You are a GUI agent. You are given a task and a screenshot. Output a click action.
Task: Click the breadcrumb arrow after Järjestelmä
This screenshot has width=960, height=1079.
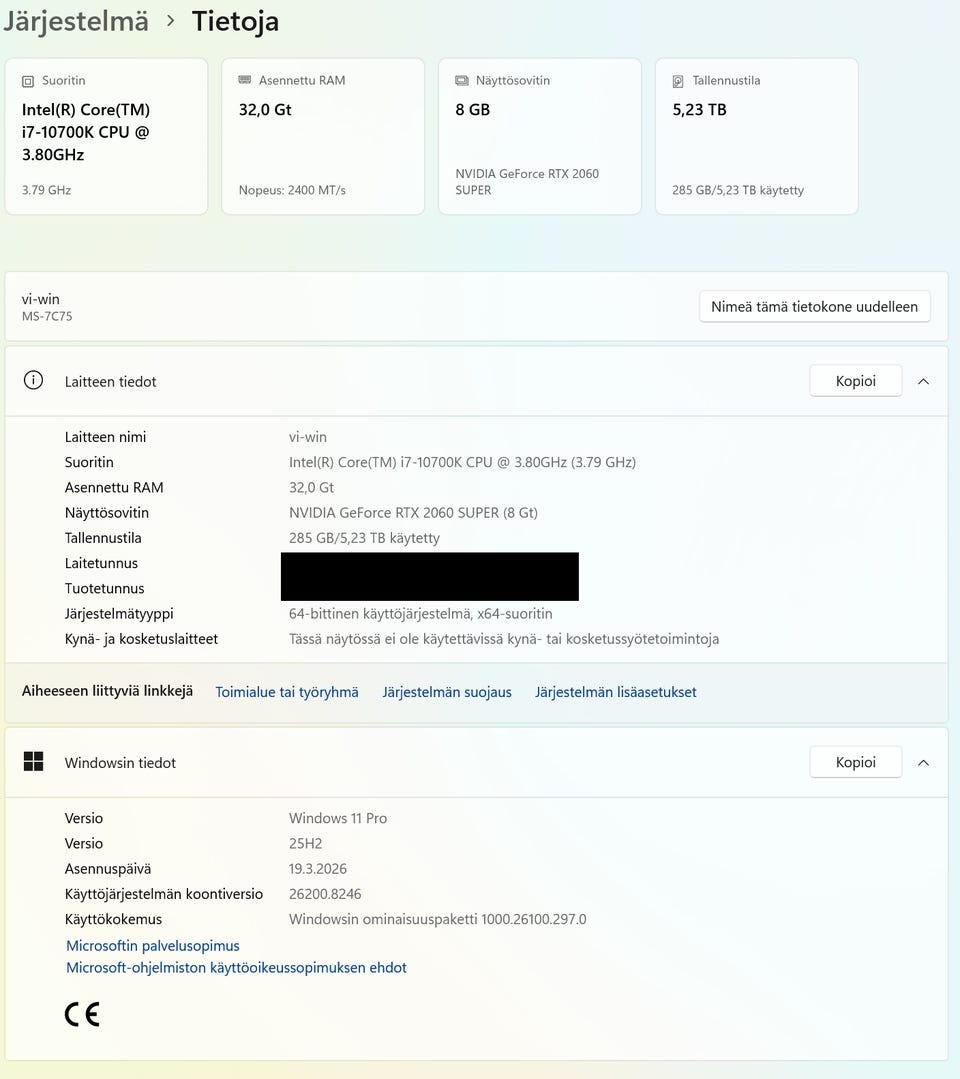pyautogui.click(x=171, y=21)
